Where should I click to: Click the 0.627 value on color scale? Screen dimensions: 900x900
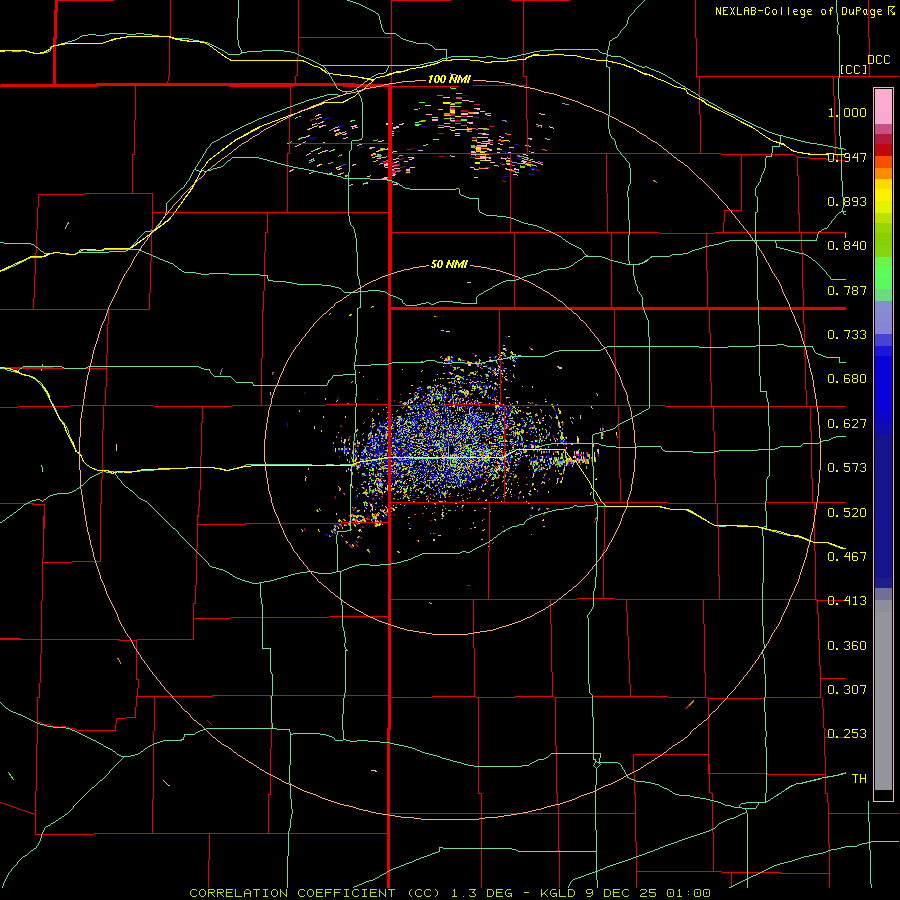click(847, 424)
